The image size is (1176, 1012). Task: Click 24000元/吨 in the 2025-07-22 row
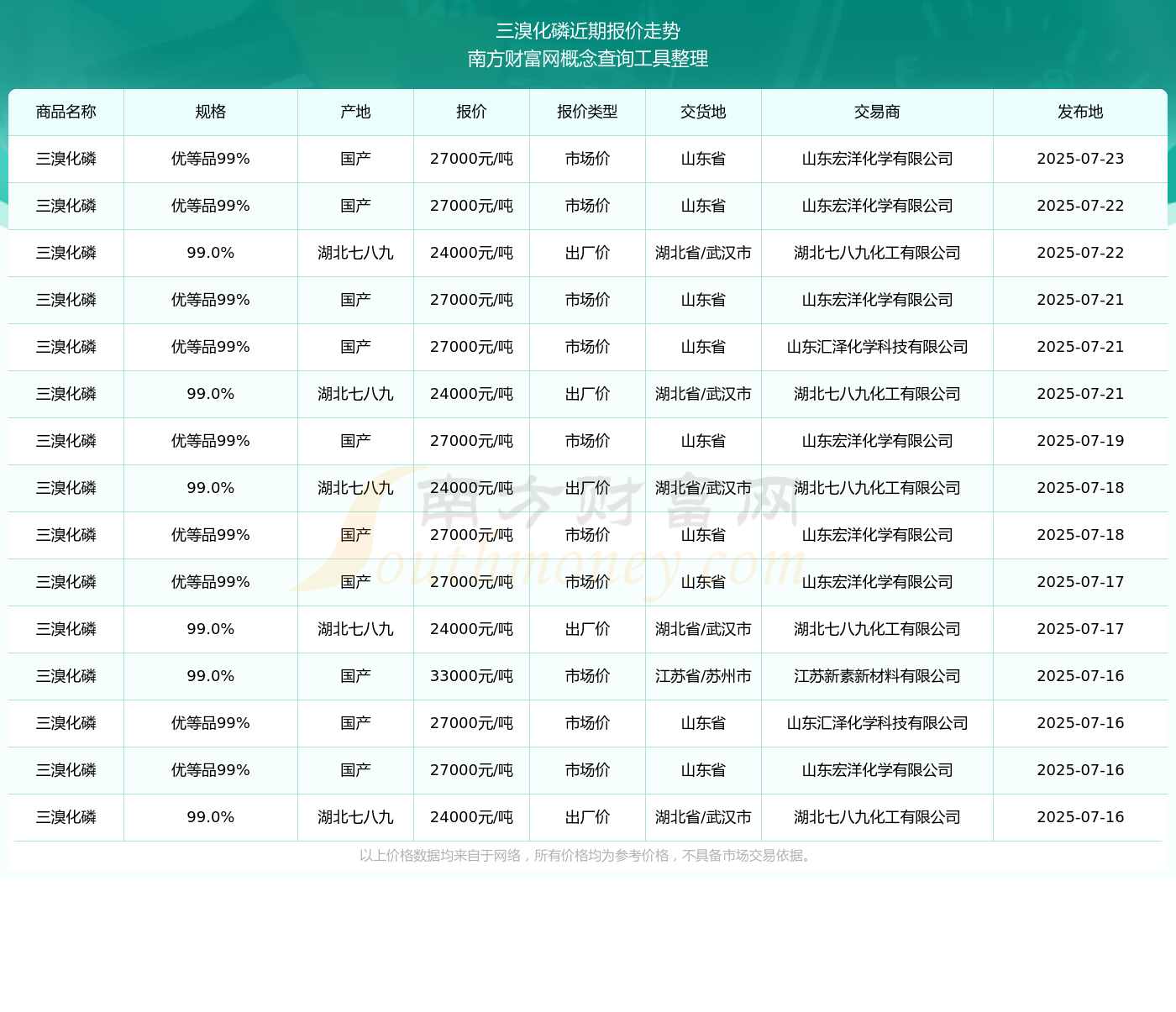[472, 253]
